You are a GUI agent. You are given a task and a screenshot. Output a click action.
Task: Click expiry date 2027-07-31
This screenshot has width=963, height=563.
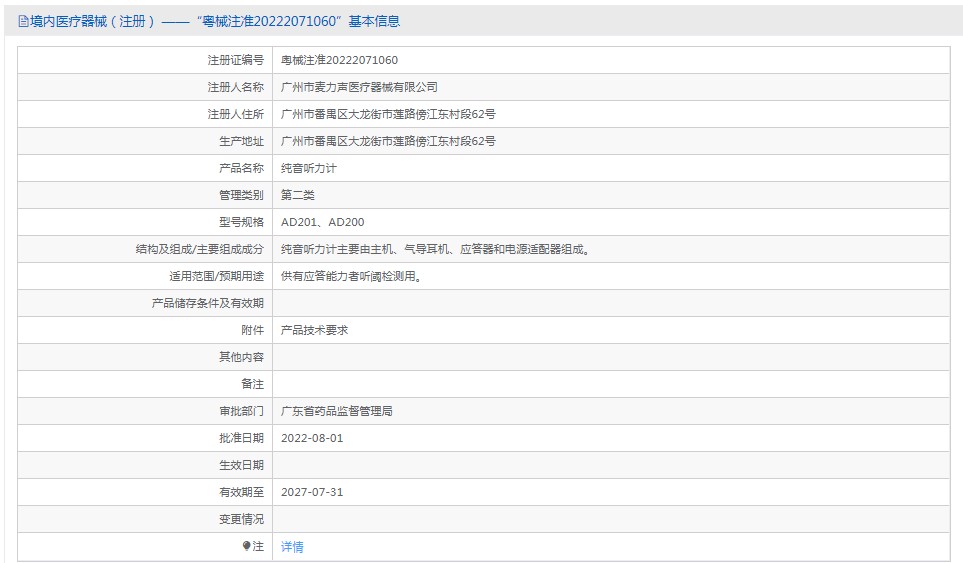[x=312, y=492]
